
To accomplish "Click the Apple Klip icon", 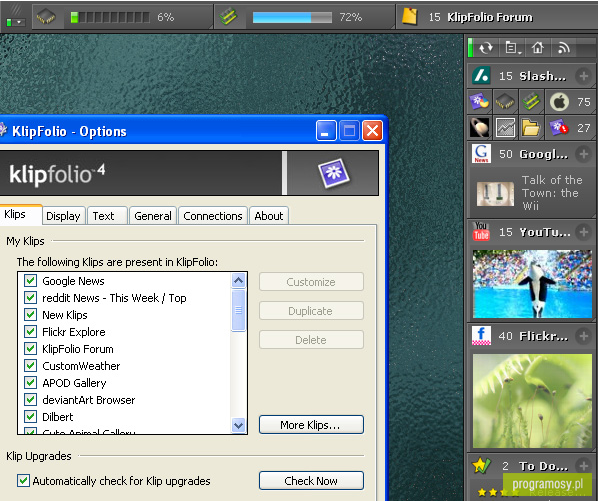I will click(x=559, y=102).
